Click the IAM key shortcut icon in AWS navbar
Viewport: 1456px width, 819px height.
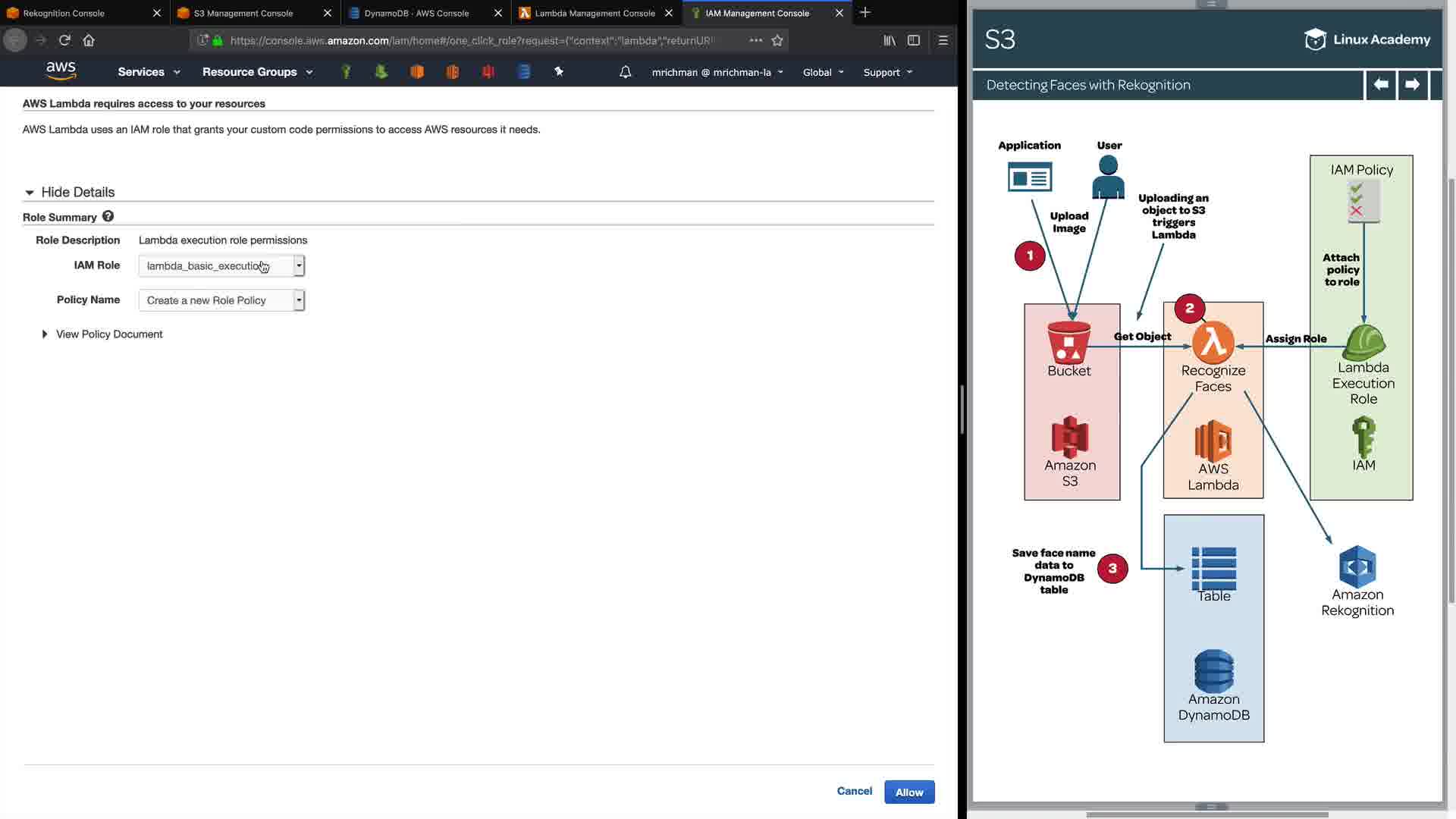pyautogui.click(x=346, y=72)
